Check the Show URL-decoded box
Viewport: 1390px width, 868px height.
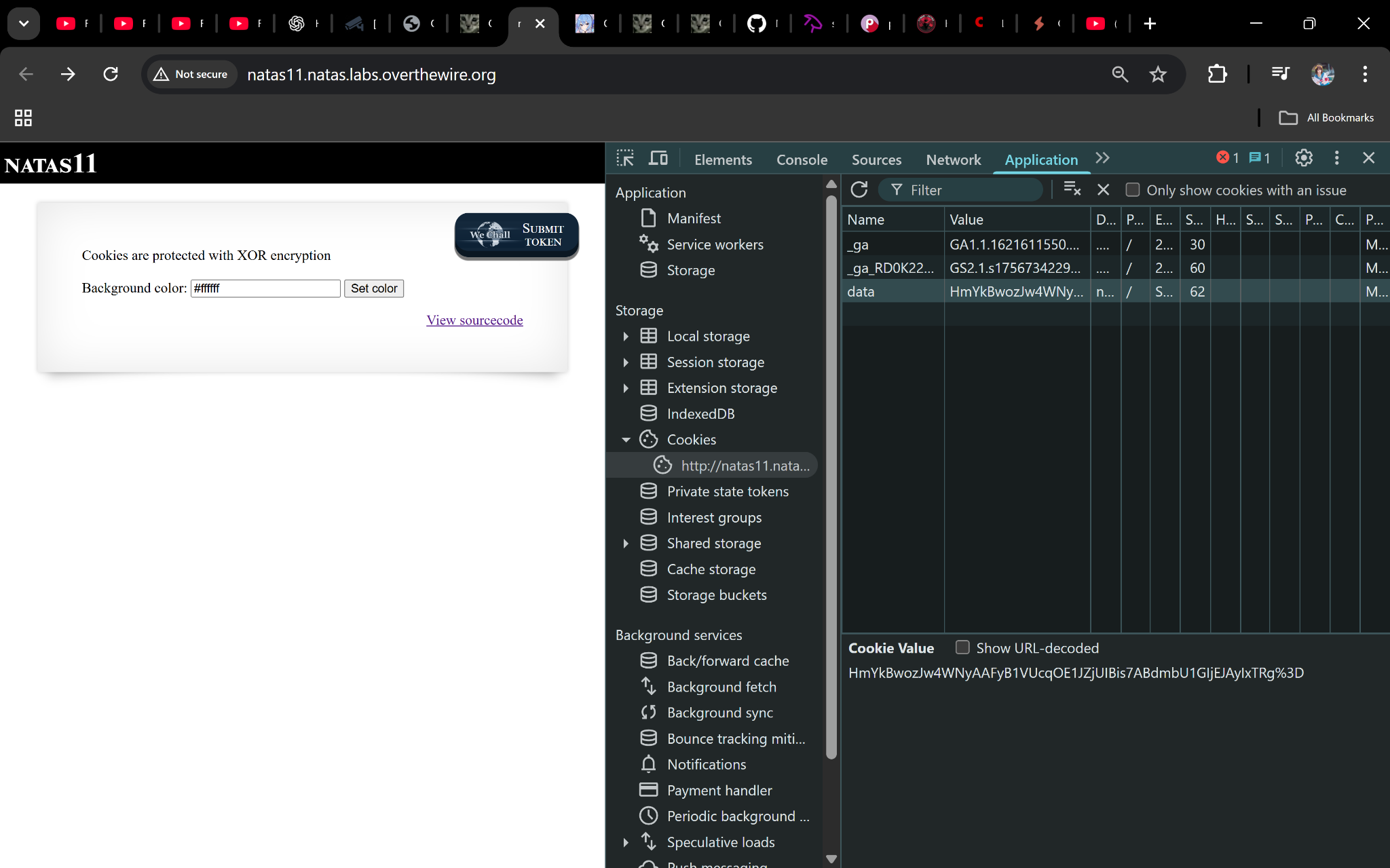(962, 647)
